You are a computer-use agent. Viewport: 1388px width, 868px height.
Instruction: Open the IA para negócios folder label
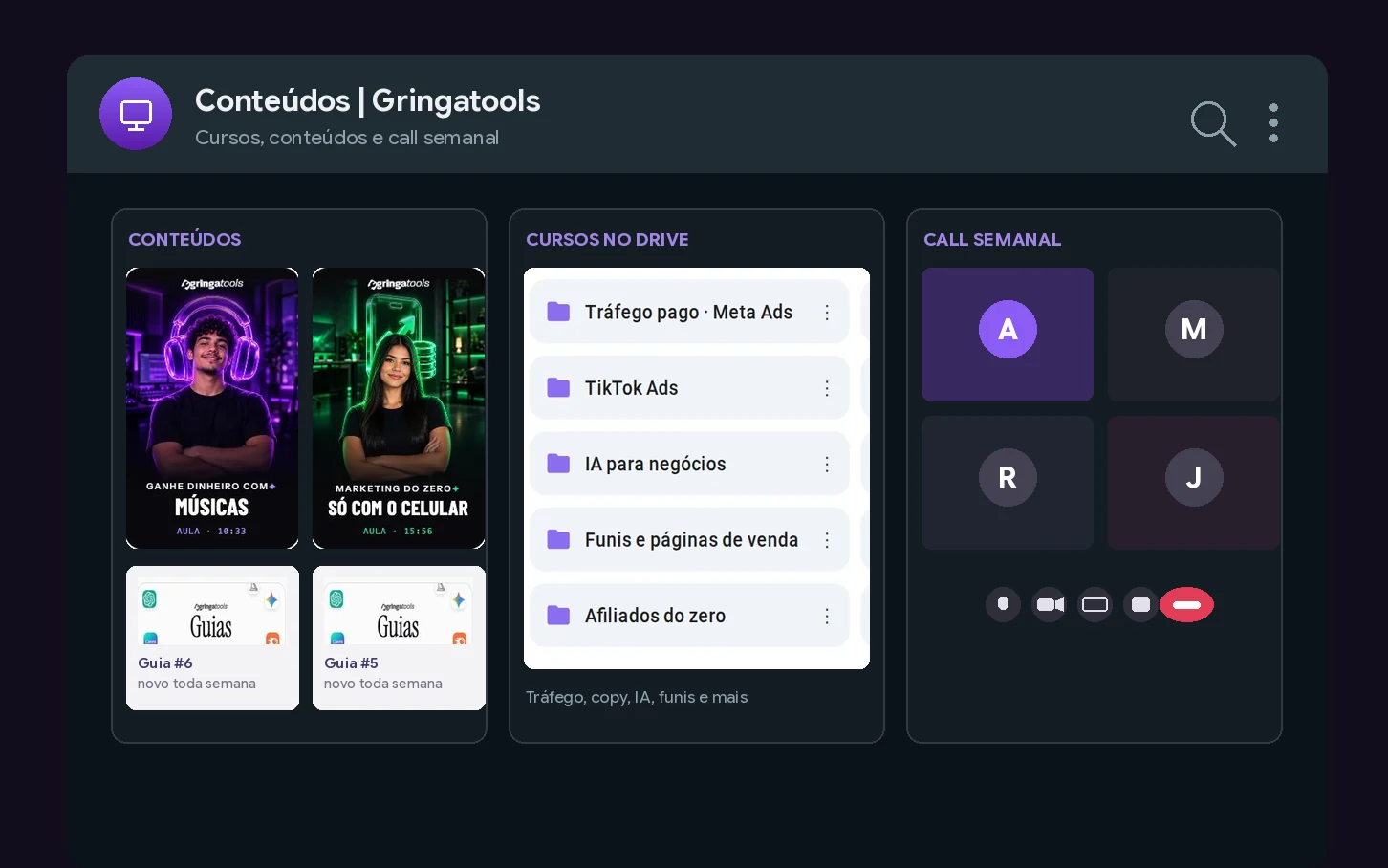point(655,464)
